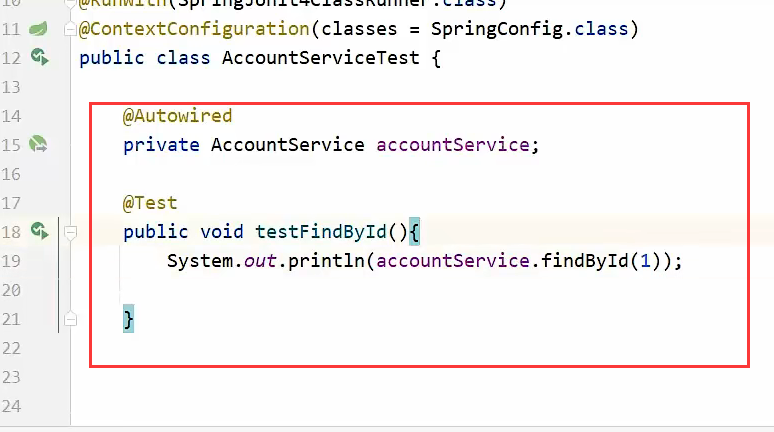The width and height of the screenshot is (774, 432).
Task: Run testFindById via gutter run icon
Action: pyautogui.click(x=39, y=232)
